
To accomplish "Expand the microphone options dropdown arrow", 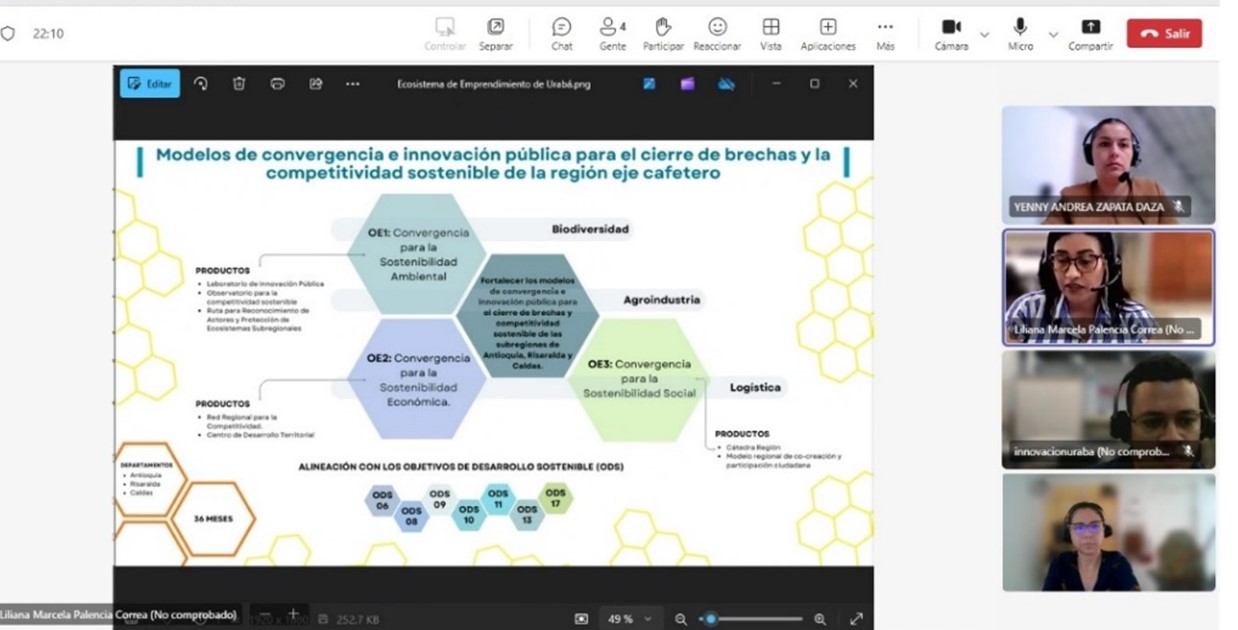I will pyautogui.click(x=1053, y=34).
